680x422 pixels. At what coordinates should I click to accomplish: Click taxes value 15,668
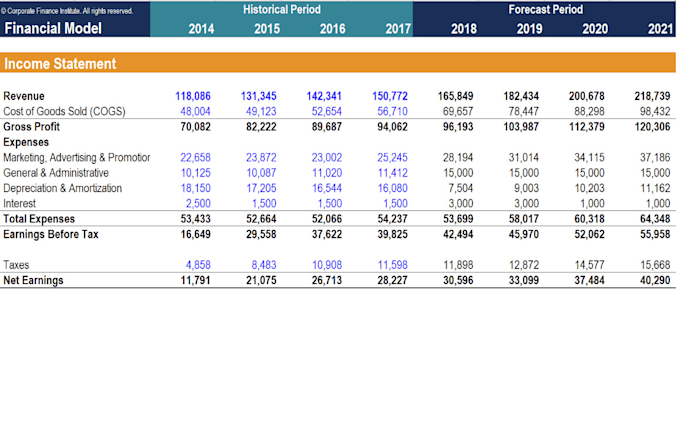pos(655,265)
